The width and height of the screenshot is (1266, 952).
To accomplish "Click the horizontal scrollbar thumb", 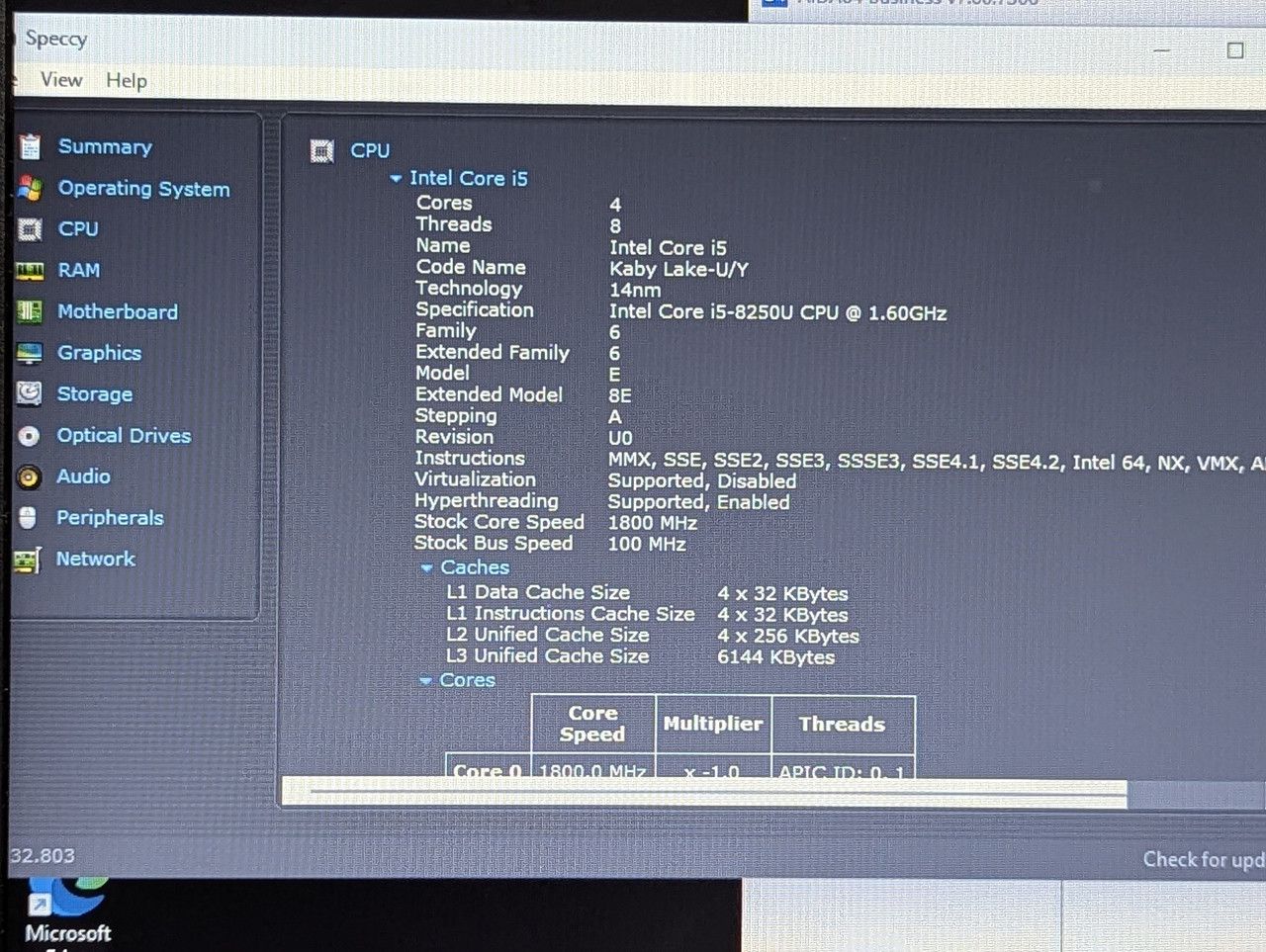I will (704, 791).
